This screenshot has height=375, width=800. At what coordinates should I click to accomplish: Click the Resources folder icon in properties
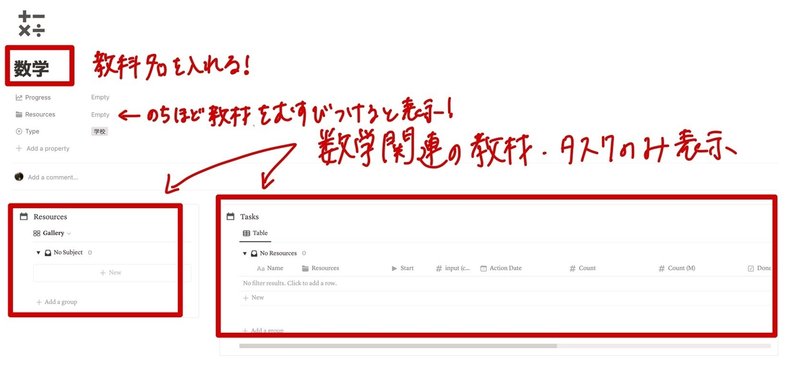click(19, 114)
